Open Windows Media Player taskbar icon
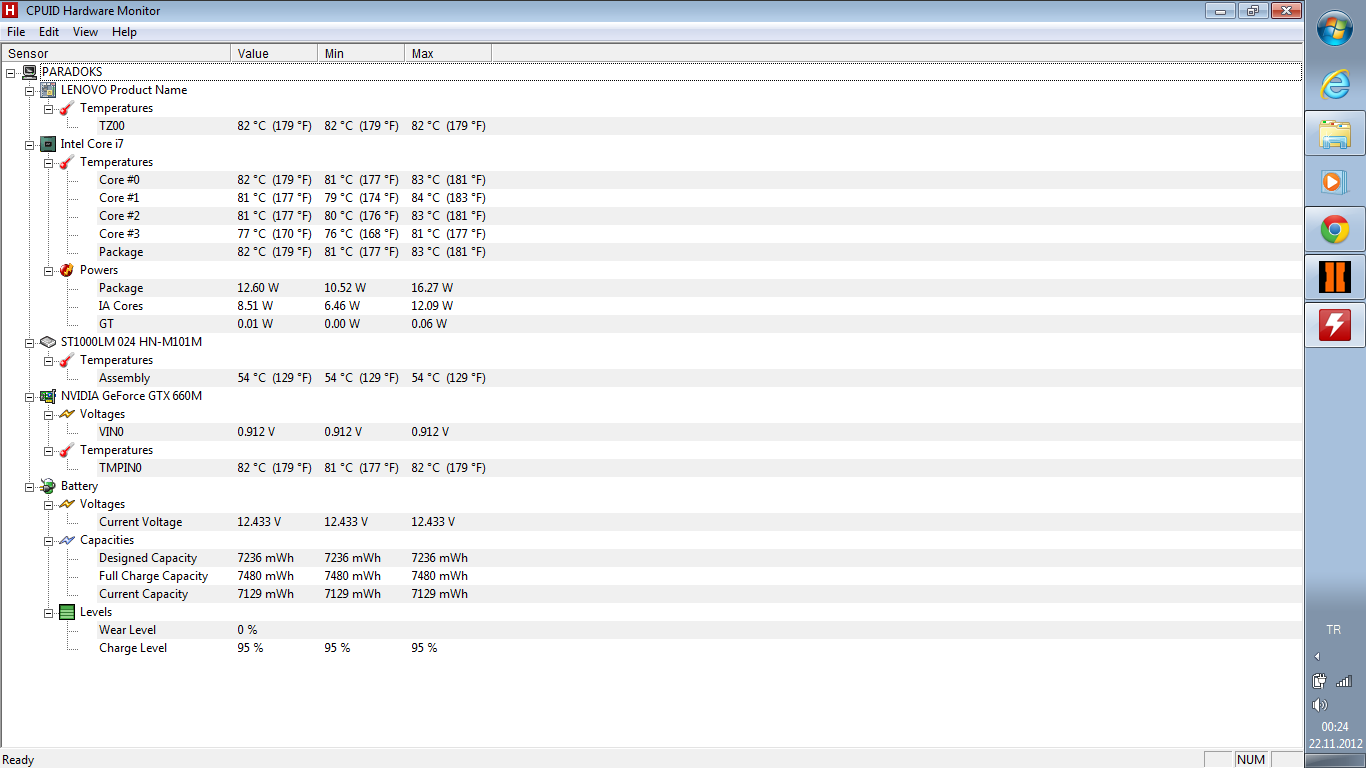The image size is (1366, 768). (1335, 181)
